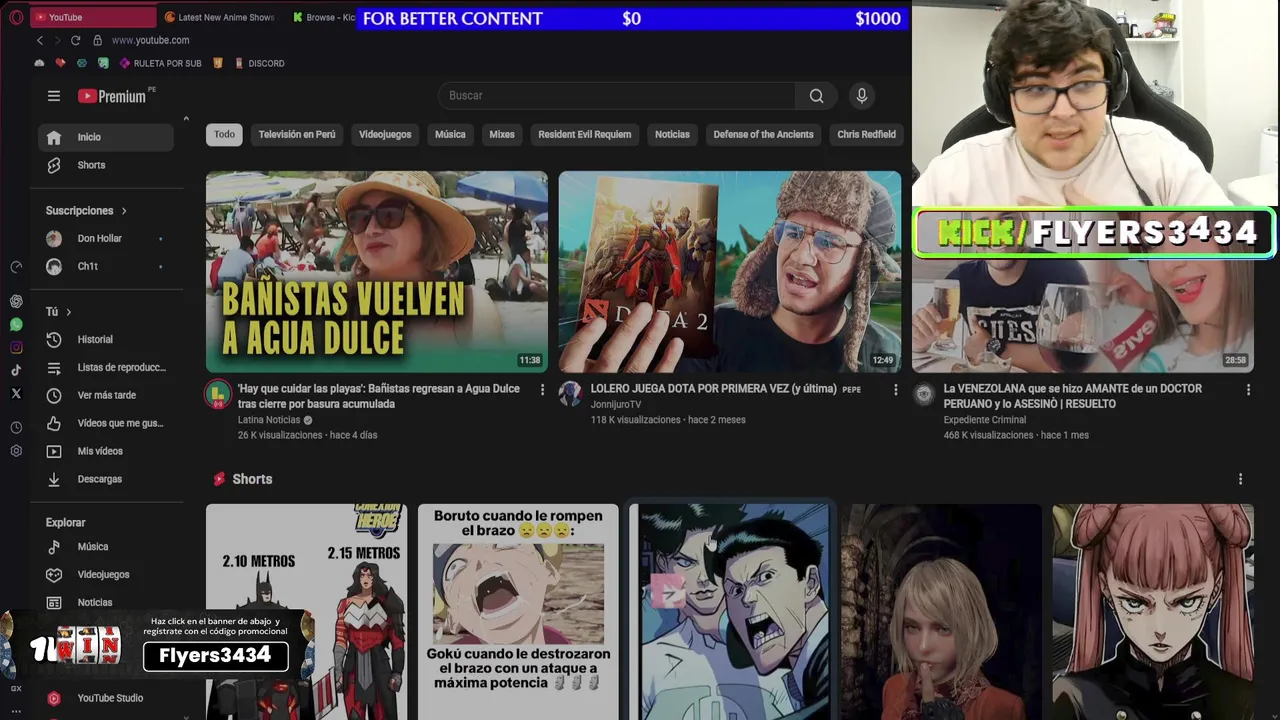
Task: Reload the page with the refresh icon
Action: pos(75,40)
